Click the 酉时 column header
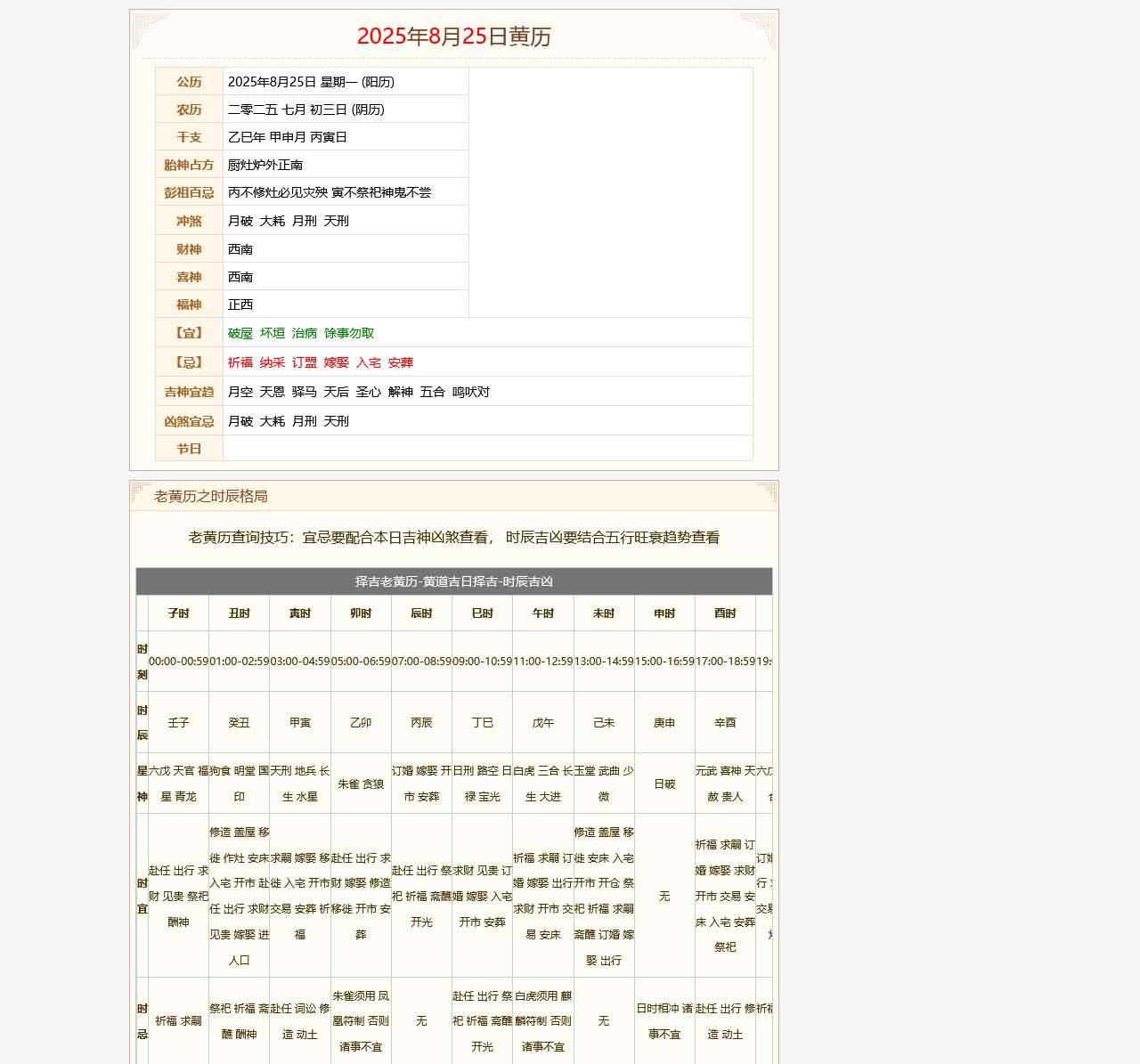The height and width of the screenshot is (1064, 1140). point(725,613)
